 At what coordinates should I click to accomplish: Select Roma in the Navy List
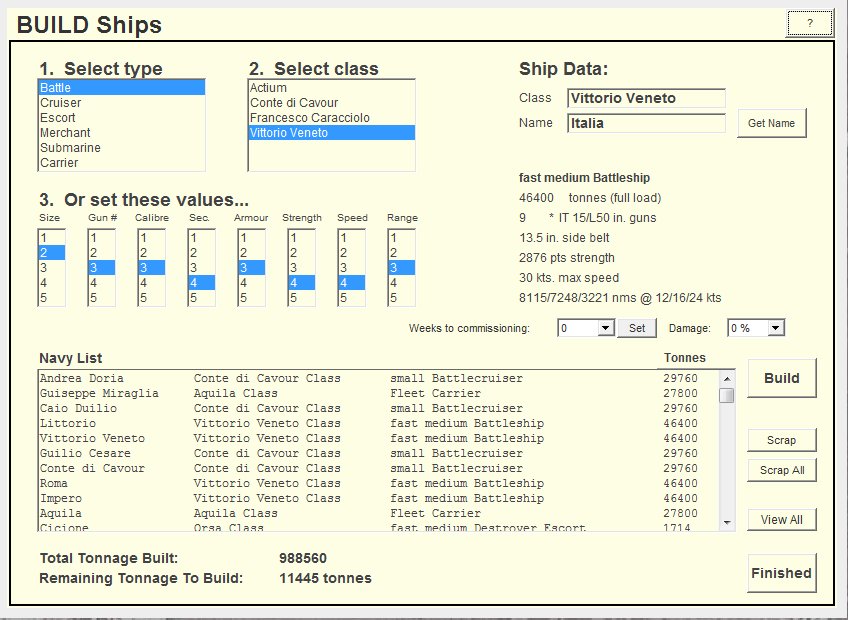(x=54, y=483)
